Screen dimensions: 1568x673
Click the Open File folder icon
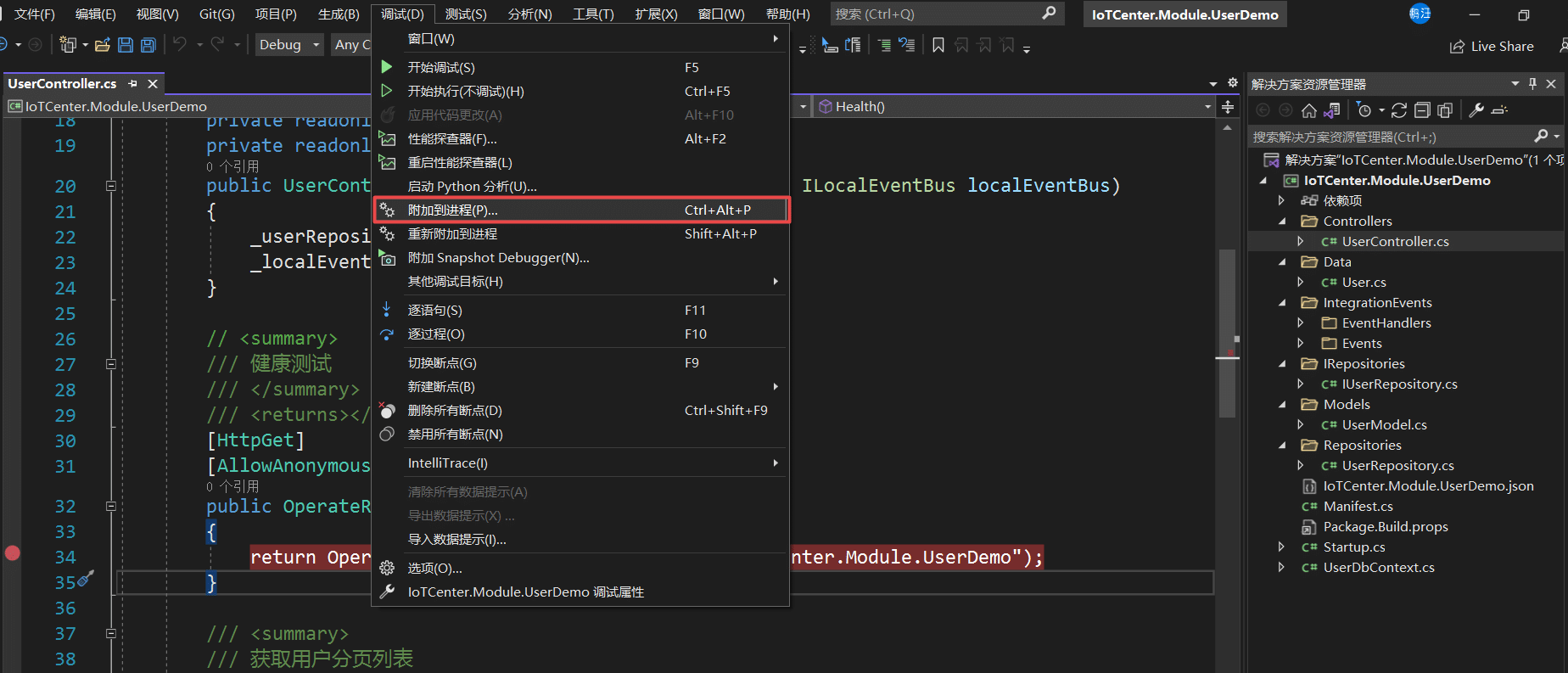tap(103, 45)
